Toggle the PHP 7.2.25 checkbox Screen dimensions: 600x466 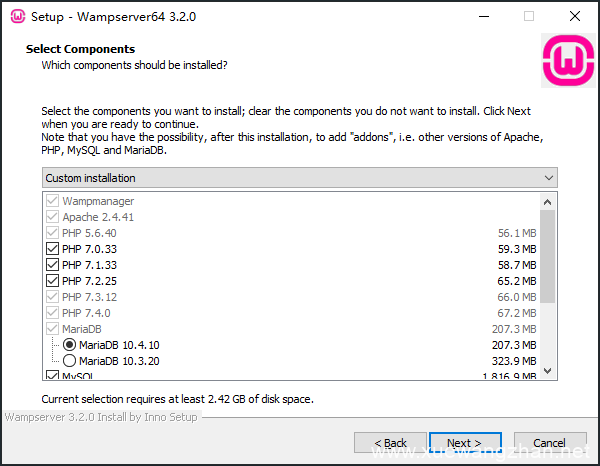[x=53, y=281]
